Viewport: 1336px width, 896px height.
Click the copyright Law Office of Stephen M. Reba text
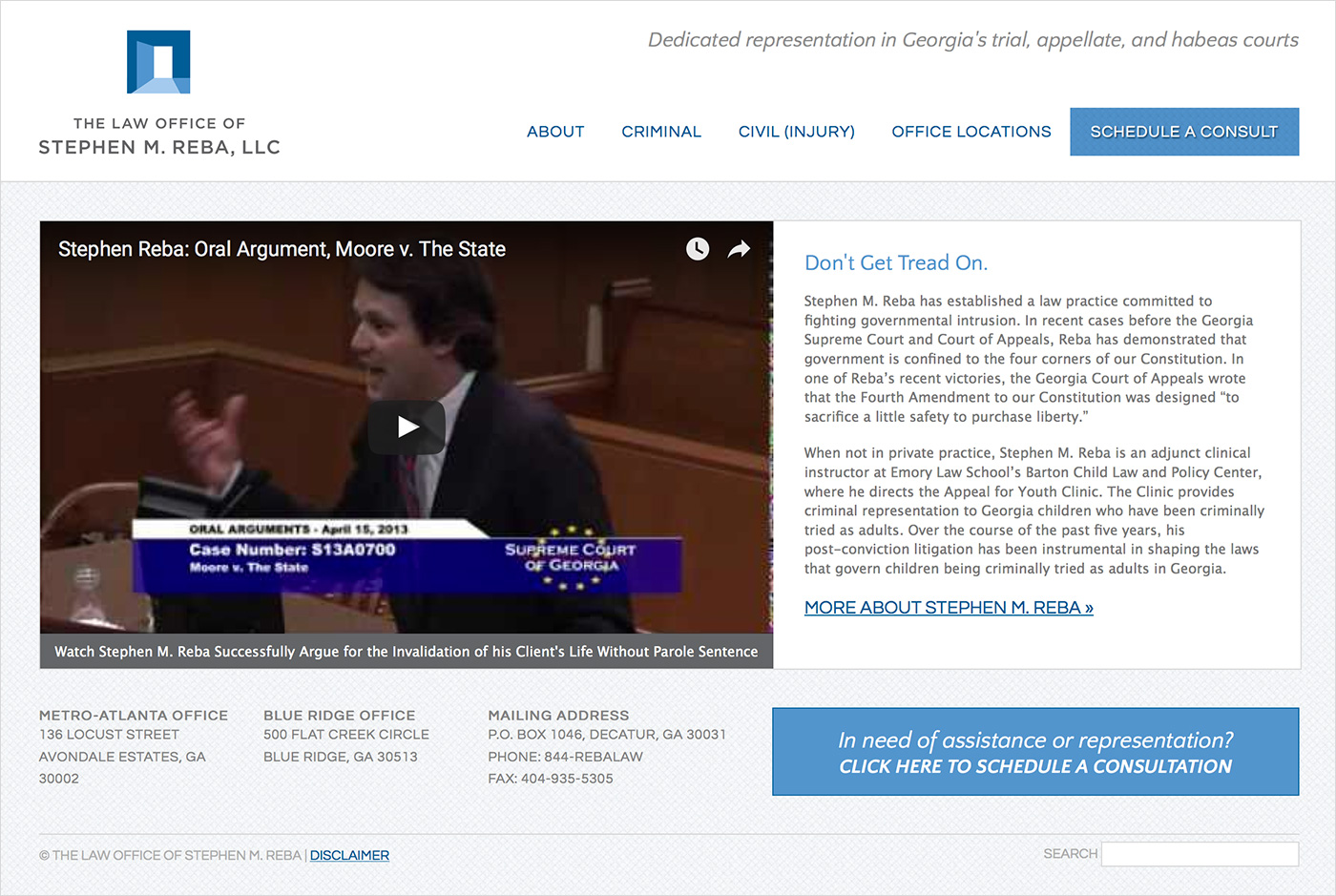click(170, 855)
